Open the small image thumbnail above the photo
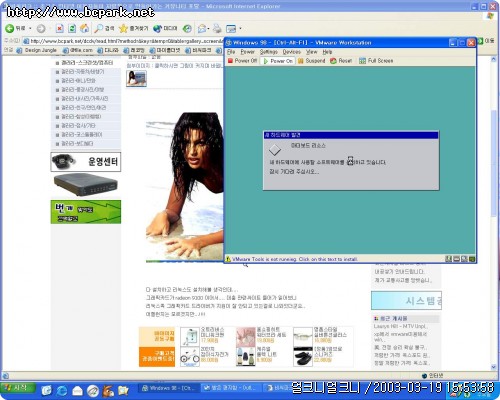Screen dimensions: 500x400 [136, 79]
